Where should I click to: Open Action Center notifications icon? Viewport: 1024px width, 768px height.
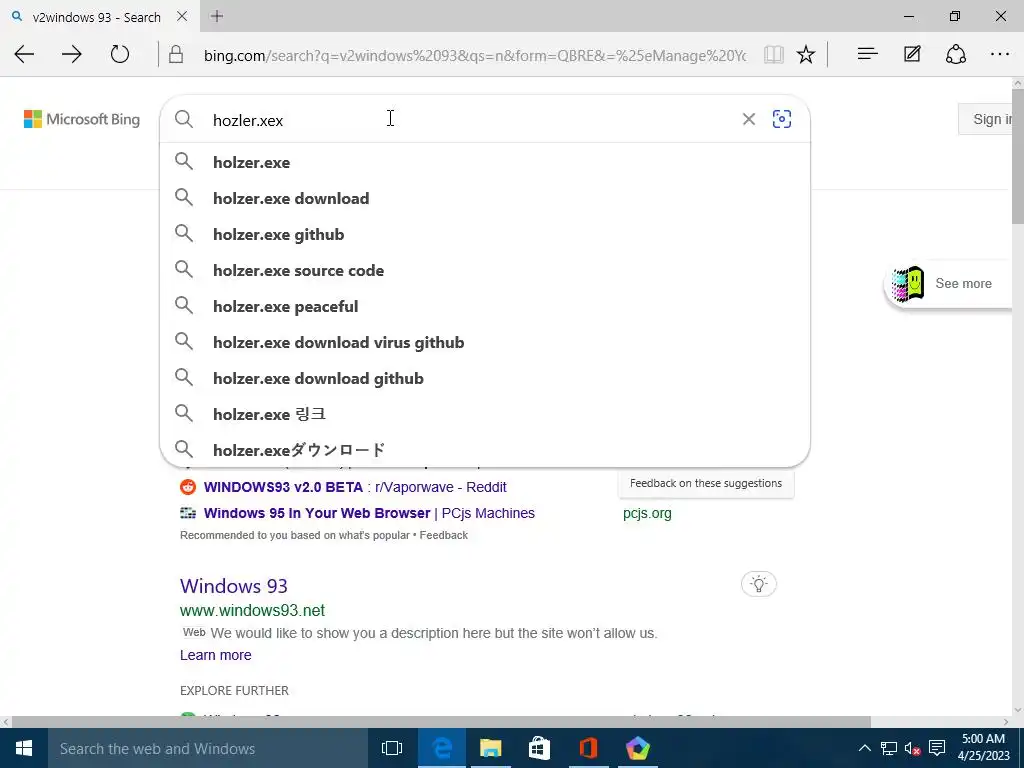coord(937,748)
